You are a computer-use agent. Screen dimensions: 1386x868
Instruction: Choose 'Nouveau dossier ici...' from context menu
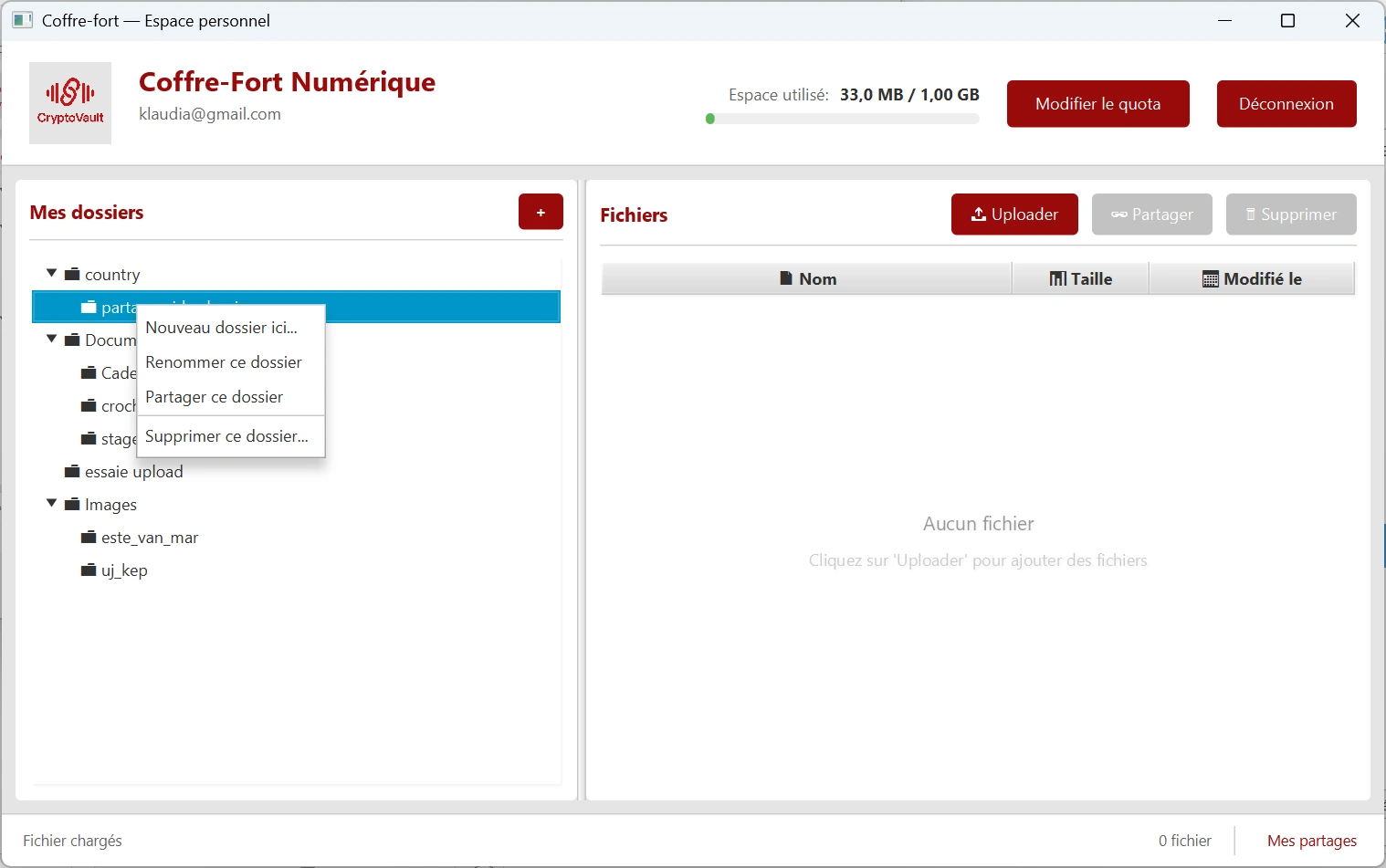click(x=222, y=328)
